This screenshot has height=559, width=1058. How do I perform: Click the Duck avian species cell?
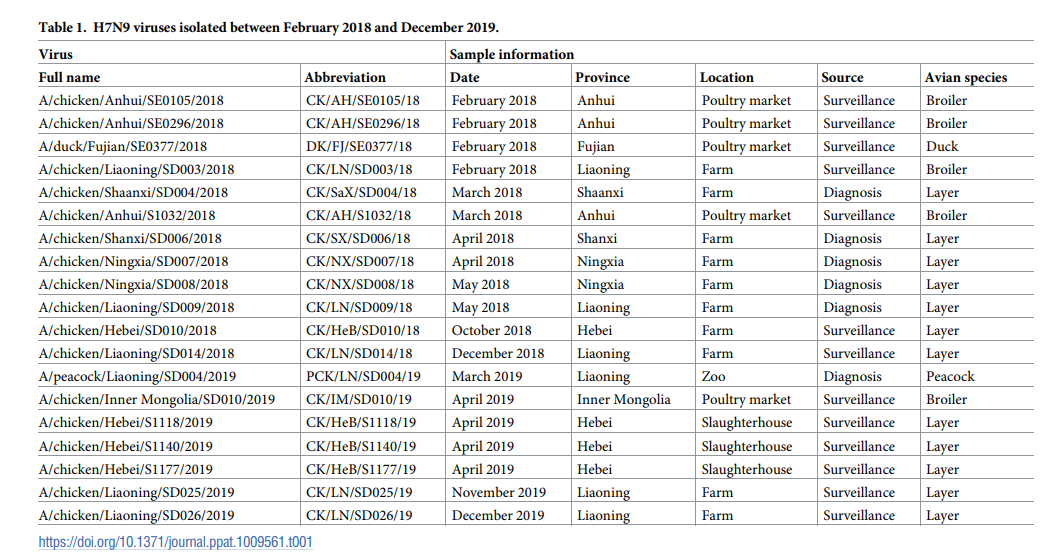click(x=942, y=146)
